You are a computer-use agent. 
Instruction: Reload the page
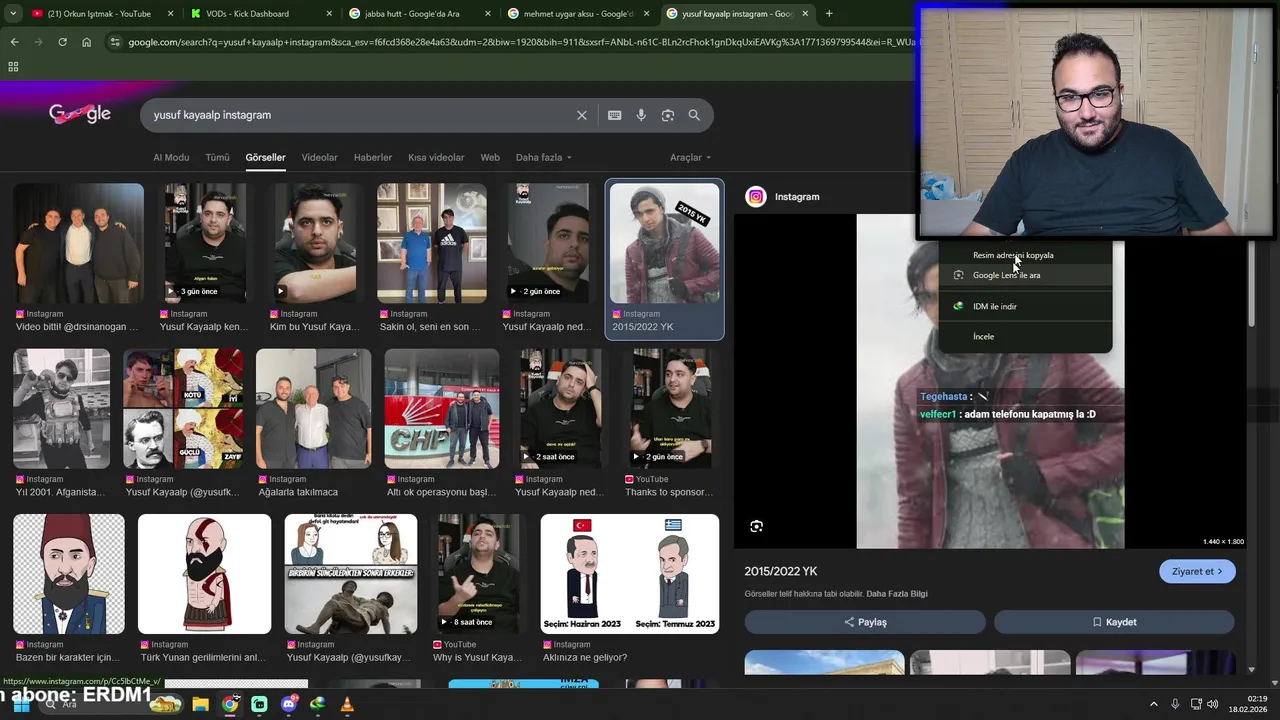[x=62, y=42]
